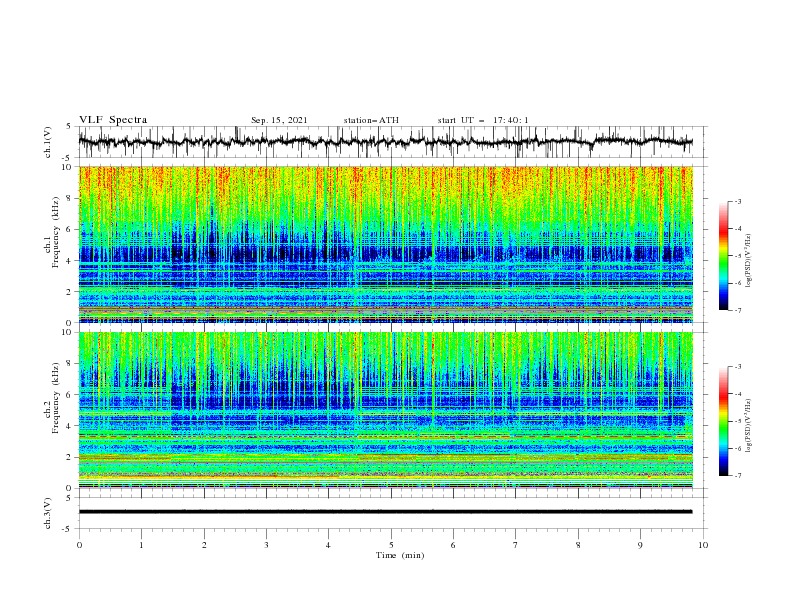The width and height of the screenshot is (792, 612).
Task: Click the "start UT = 17:40: 1" text
Action: point(483,120)
